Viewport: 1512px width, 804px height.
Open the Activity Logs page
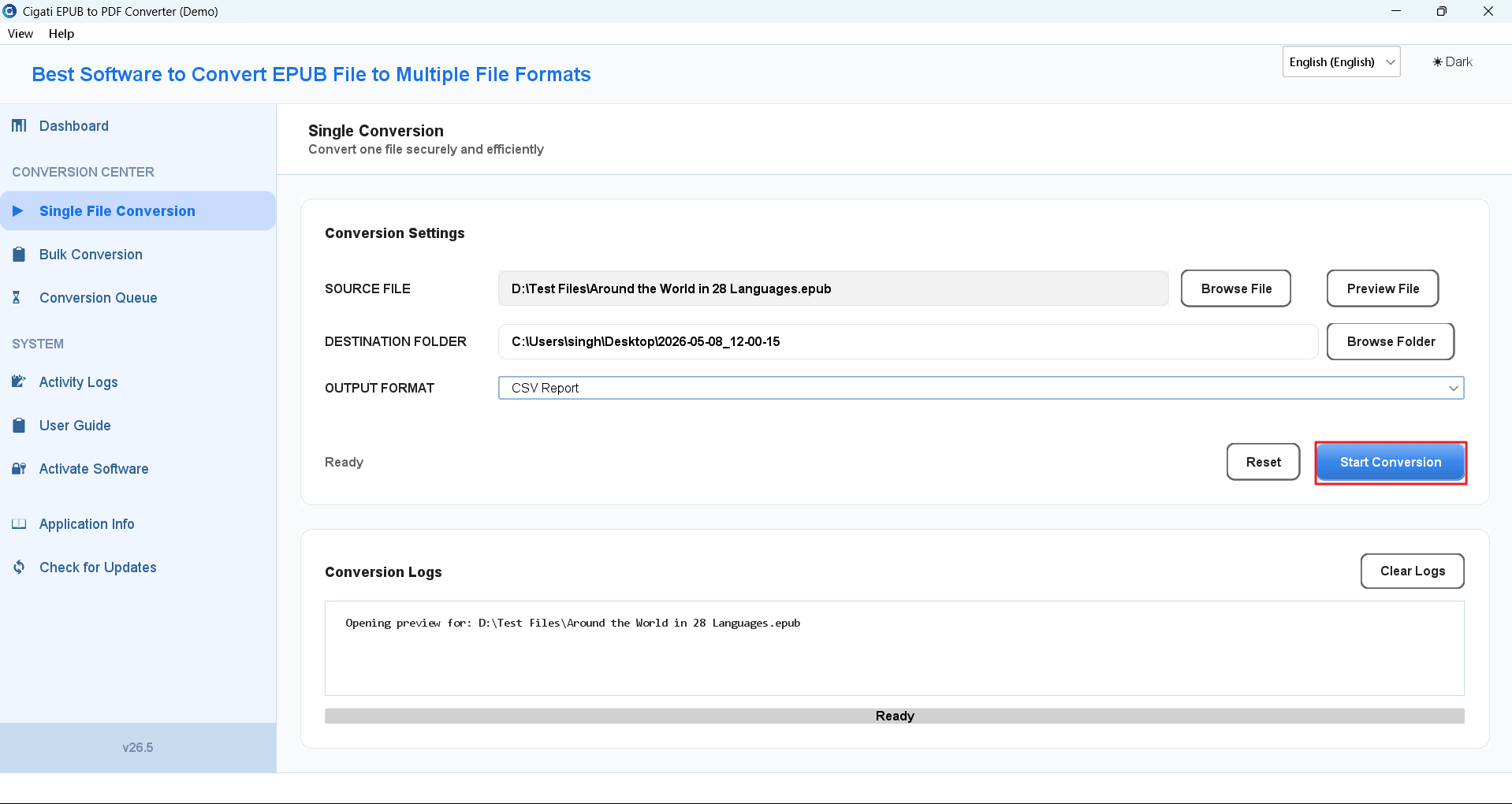pyautogui.click(x=79, y=382)
